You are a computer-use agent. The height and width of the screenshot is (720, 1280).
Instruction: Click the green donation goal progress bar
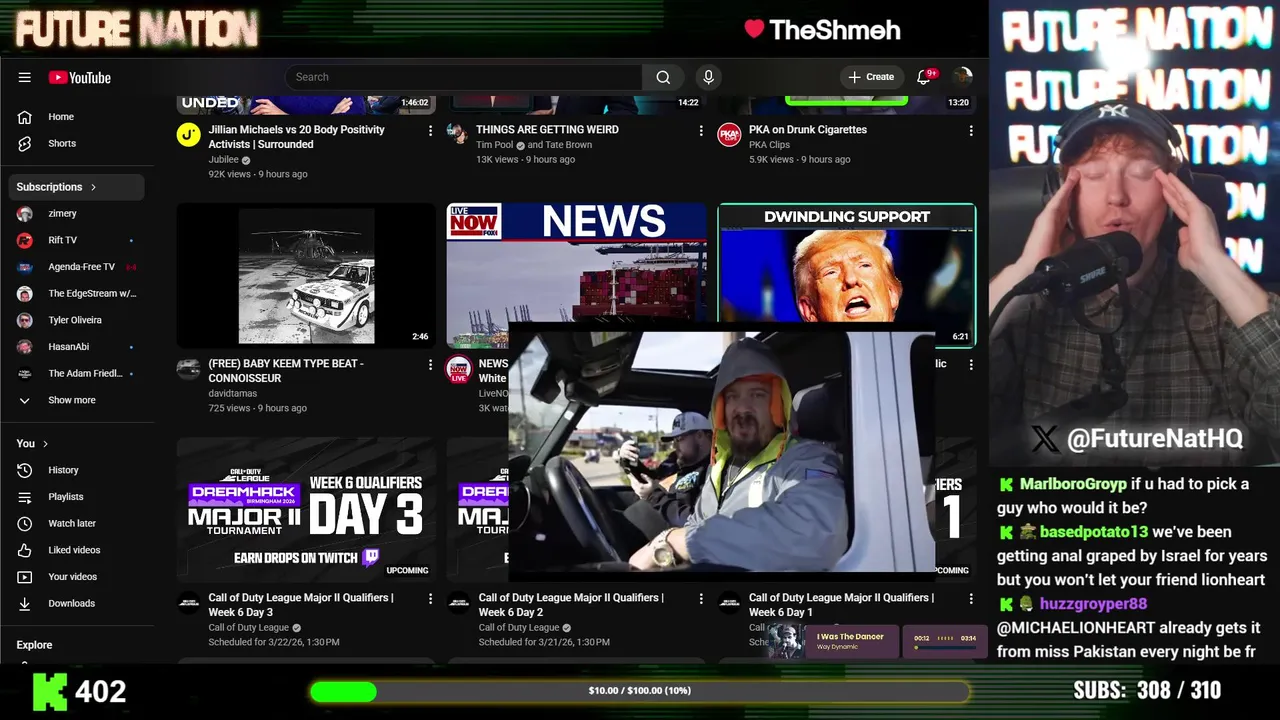click(640, 691)
